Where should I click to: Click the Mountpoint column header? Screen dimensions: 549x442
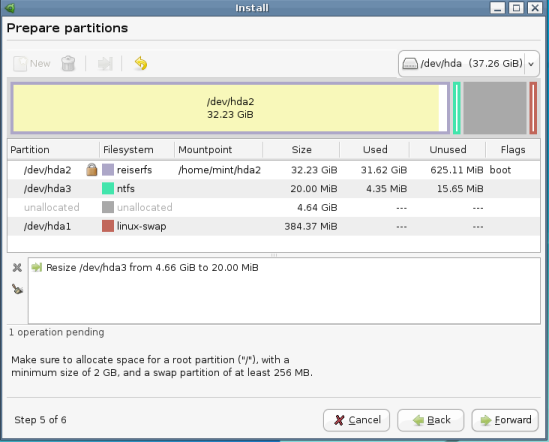(218, 150)
